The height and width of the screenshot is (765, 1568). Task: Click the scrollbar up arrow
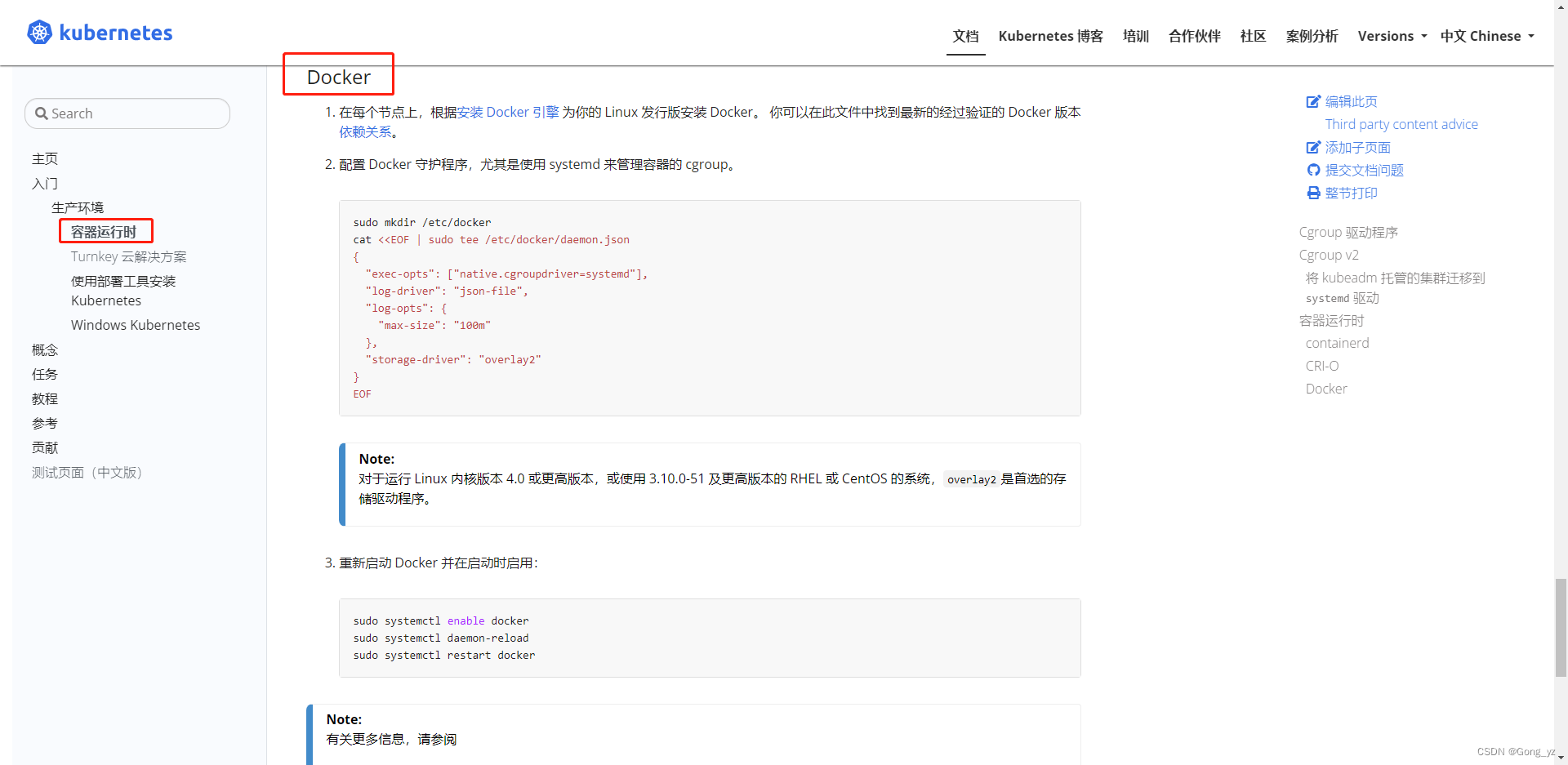1561,6
